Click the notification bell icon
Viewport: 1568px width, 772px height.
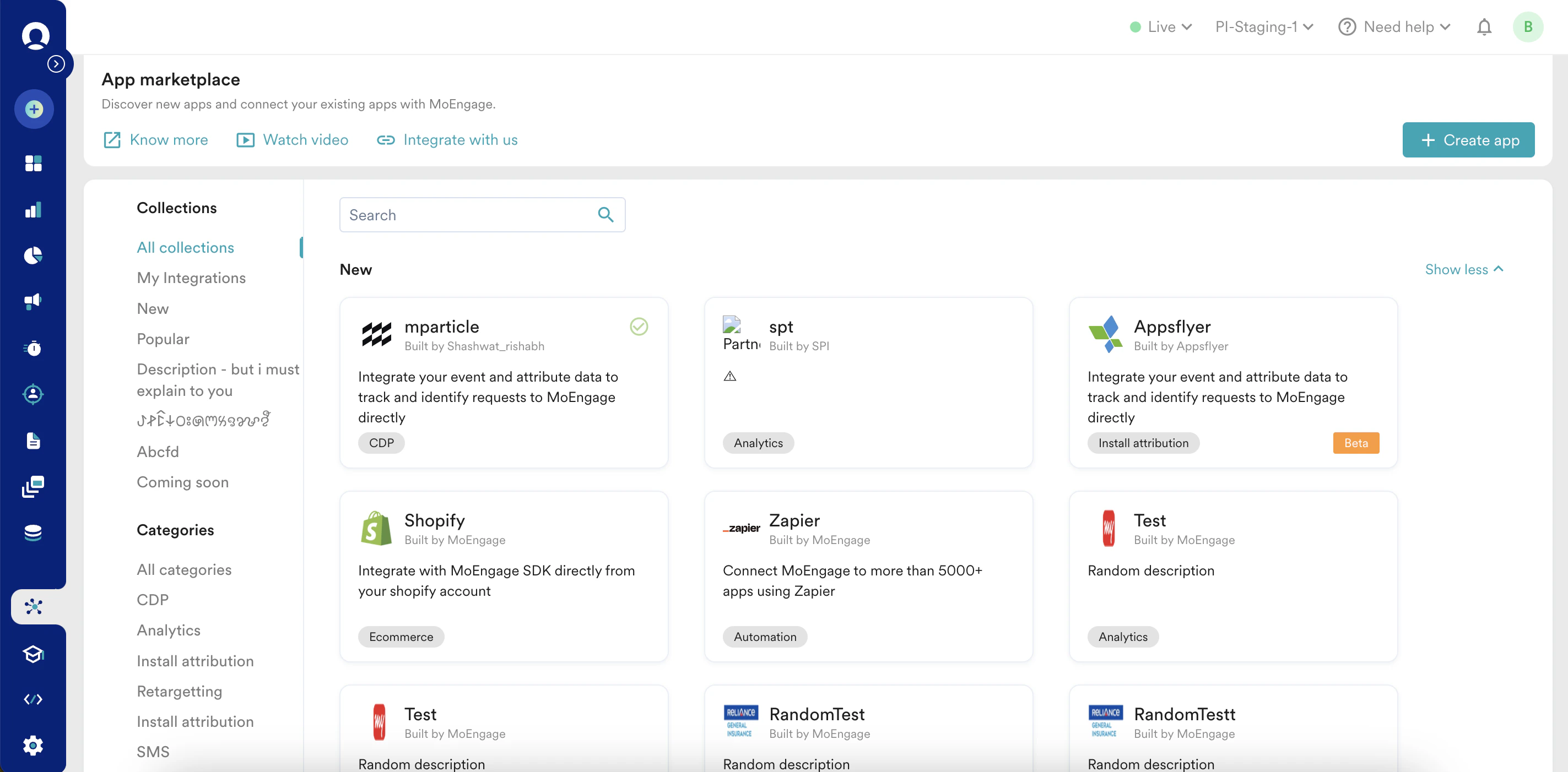click(x=1484, y=27)
